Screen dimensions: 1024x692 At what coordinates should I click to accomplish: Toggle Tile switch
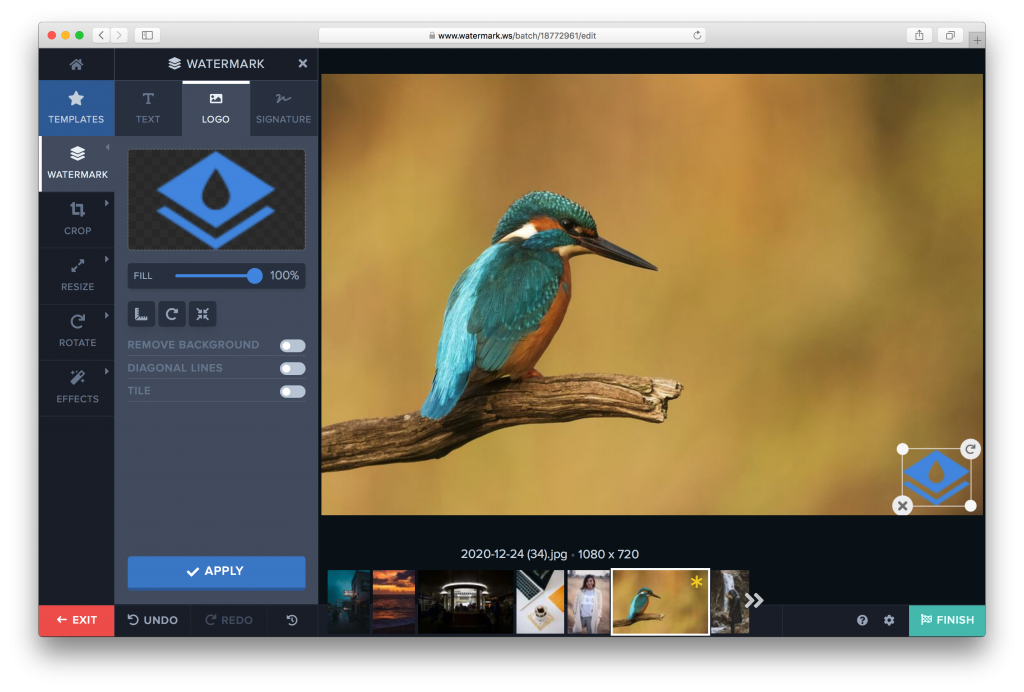tap(293, 391)
